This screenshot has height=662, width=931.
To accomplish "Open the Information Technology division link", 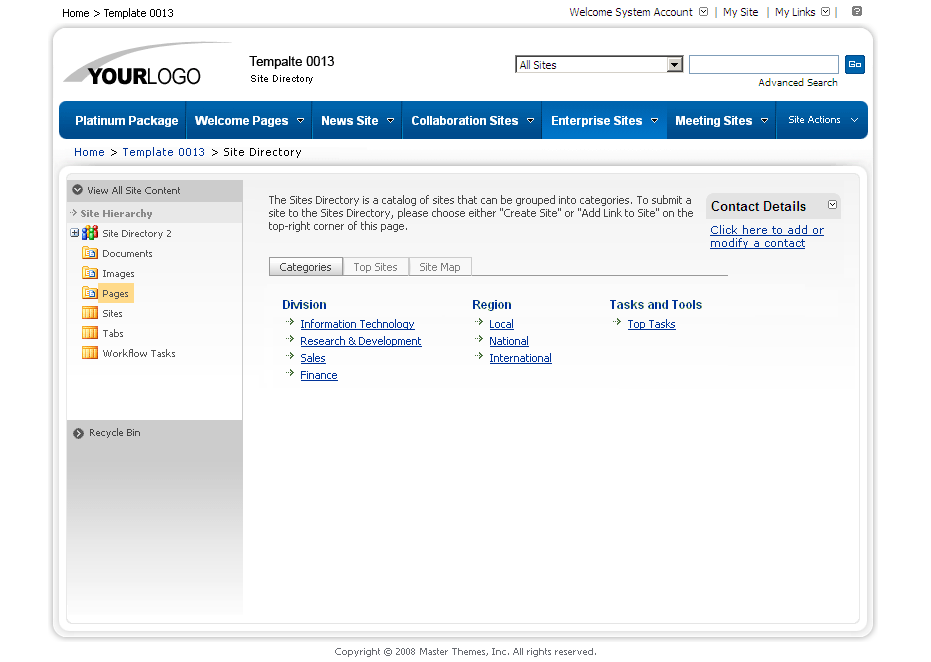I will 357,324.
